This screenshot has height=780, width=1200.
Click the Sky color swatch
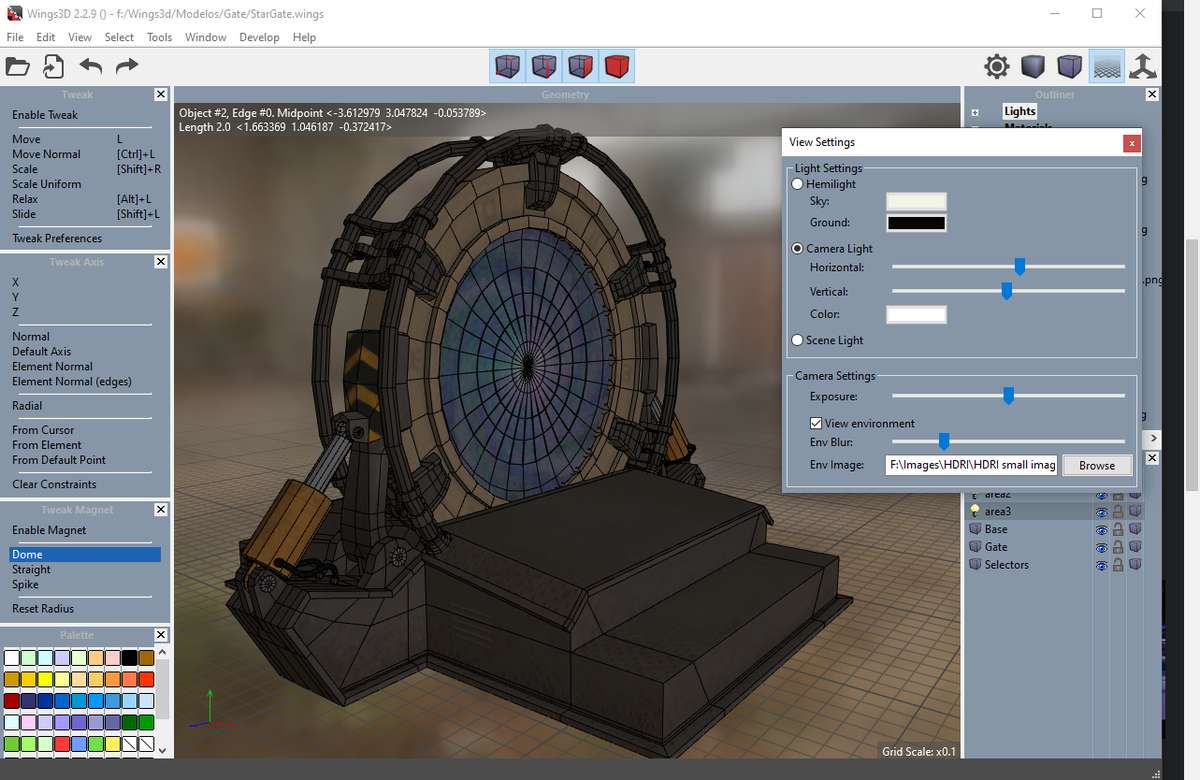point(916,201)
